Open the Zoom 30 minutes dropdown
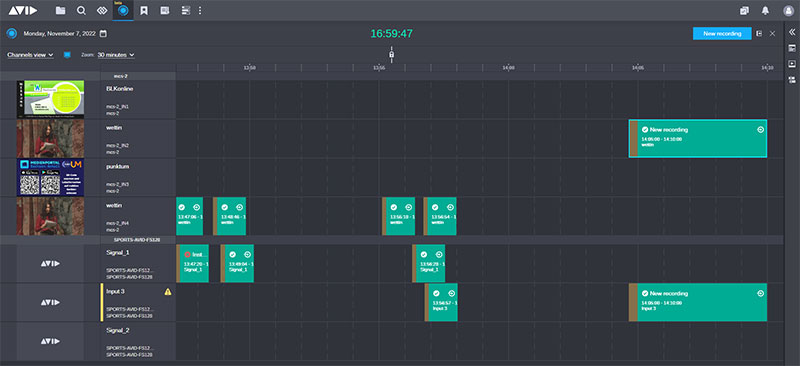This screenshot has height=366, width=800. [x=116, y=55]
